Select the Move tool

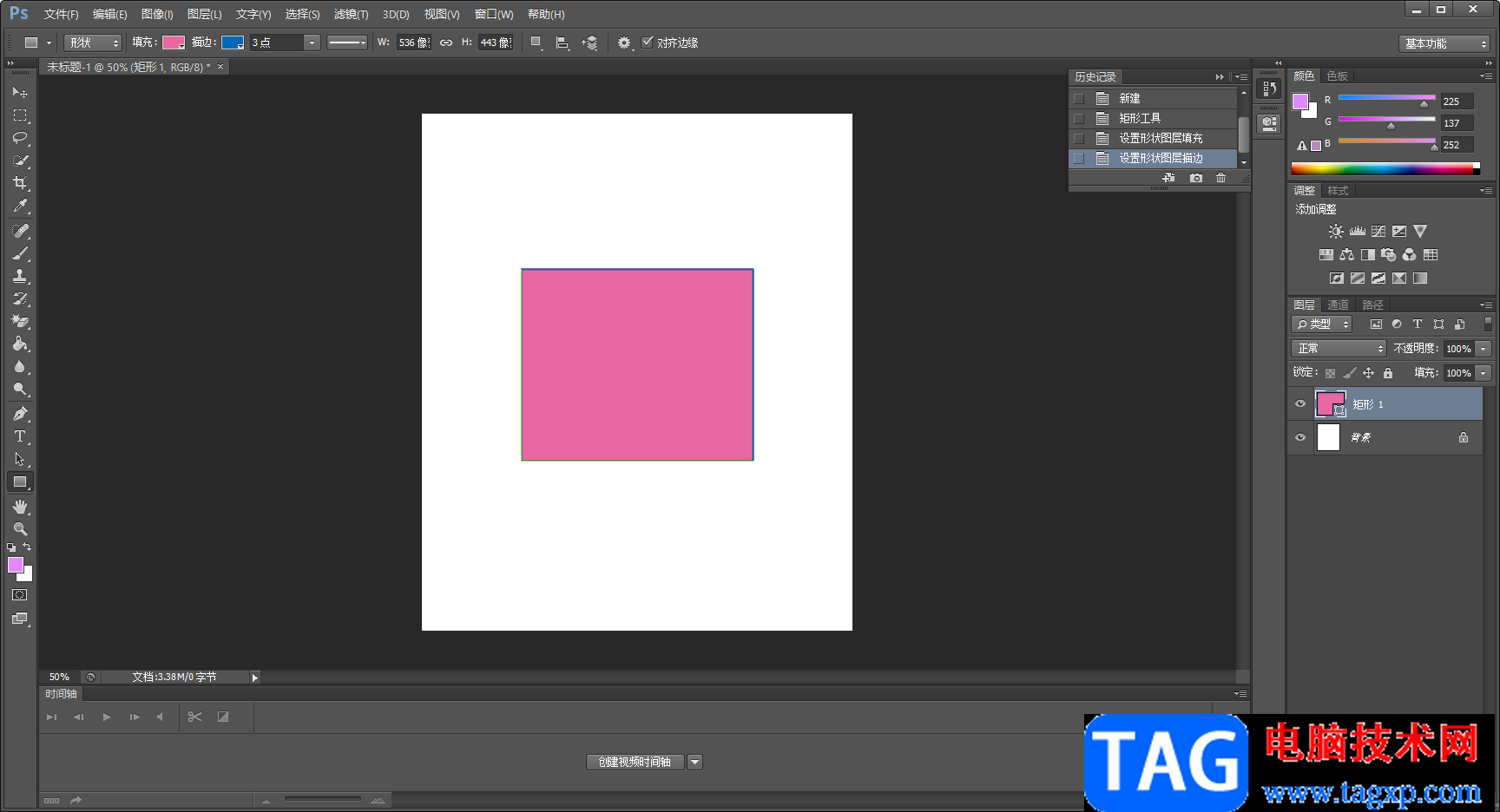pos(20,92)
